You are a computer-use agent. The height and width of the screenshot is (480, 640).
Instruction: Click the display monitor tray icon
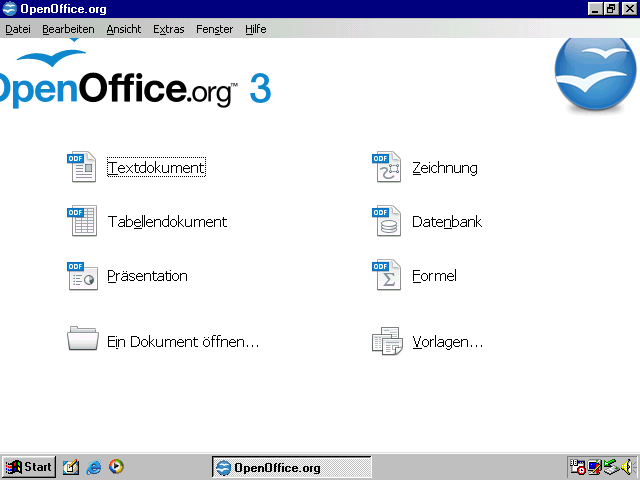click(595, 467)
